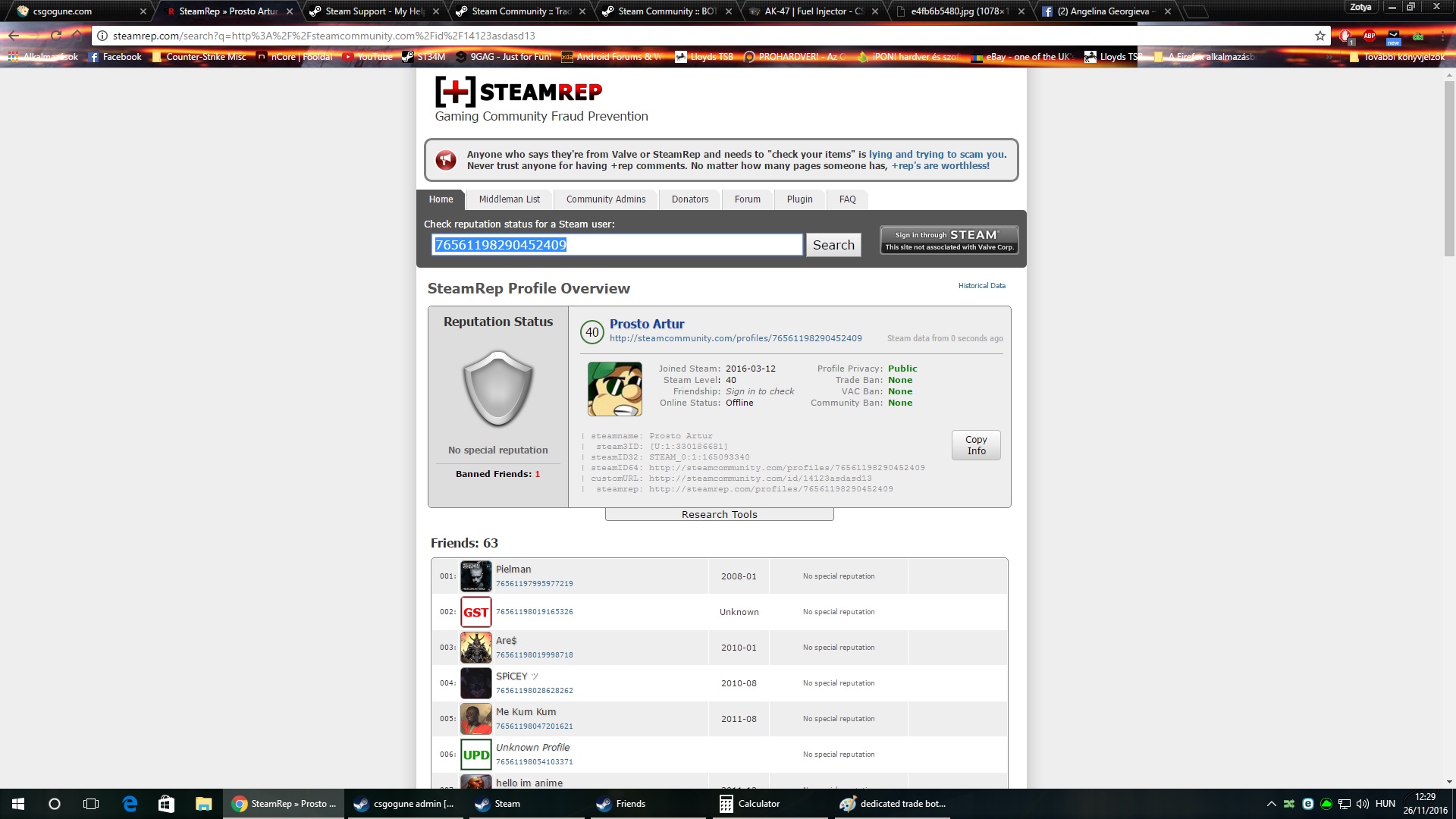Click the UPD Unknown Profile avatar
The height and width of the screenshot is (819, 1456).
pyautogui.click(x=475, y=755)
